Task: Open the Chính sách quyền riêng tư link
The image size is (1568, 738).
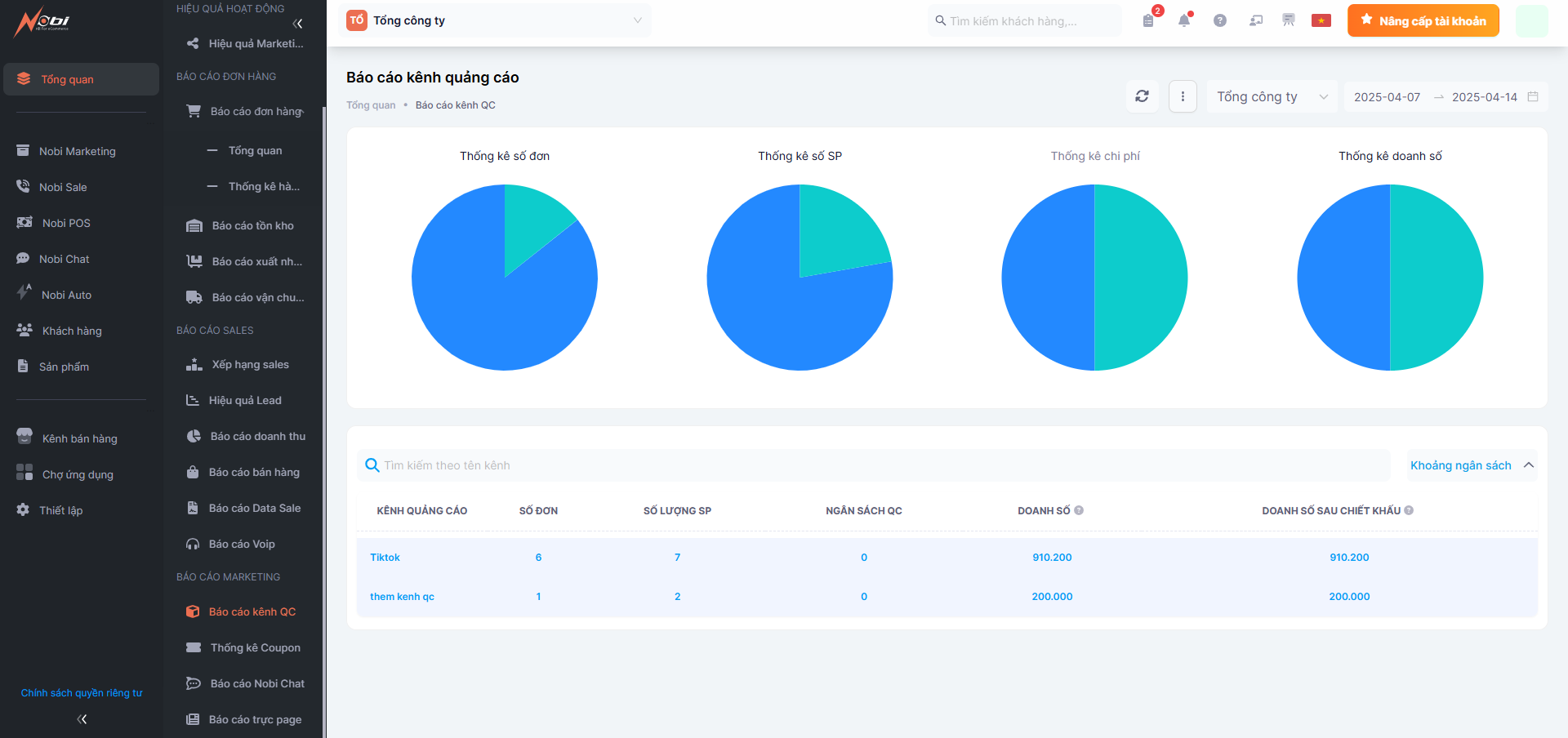Action: tap(82, 693)
